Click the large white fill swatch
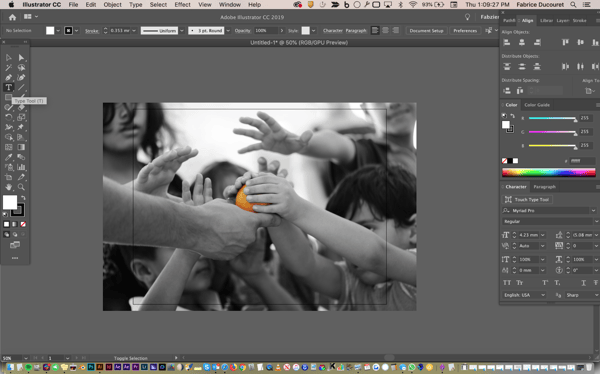The height and width of the screenshot is (374, 600). point(10,202)
